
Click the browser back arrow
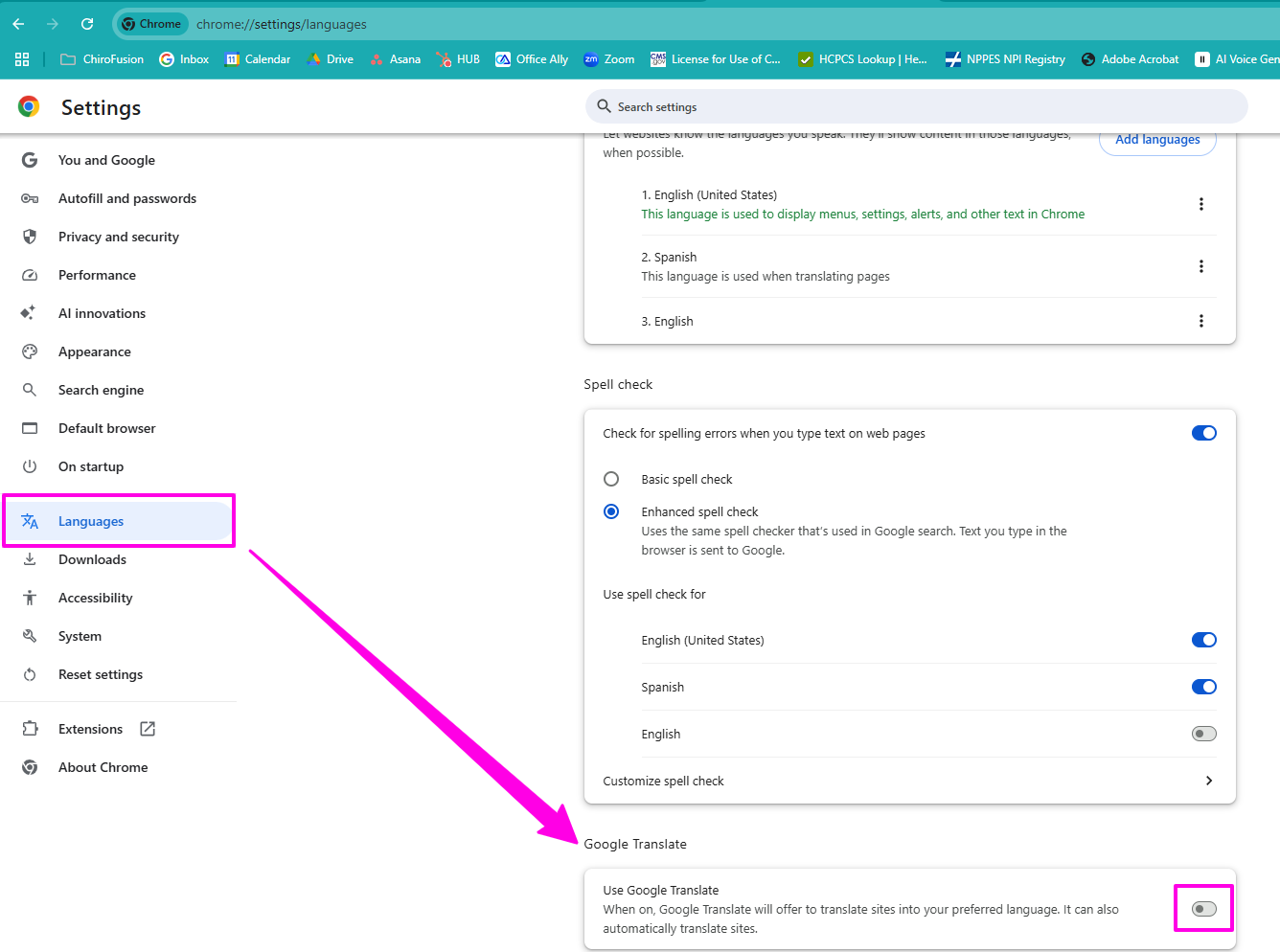[x=19, y=24]
